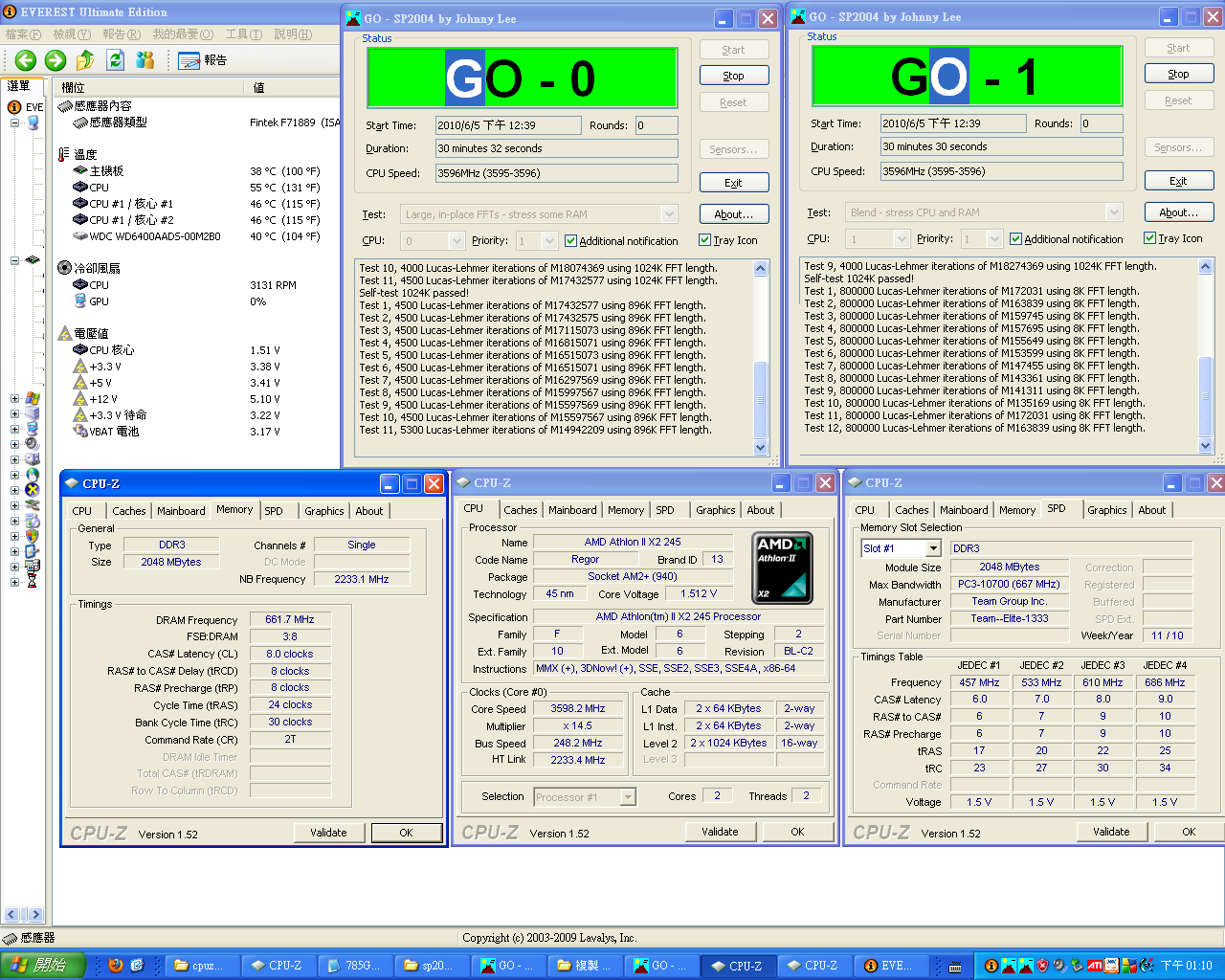Open the Slot #1 dropdown in CPU-Z SPD

[x=933, y=548]
